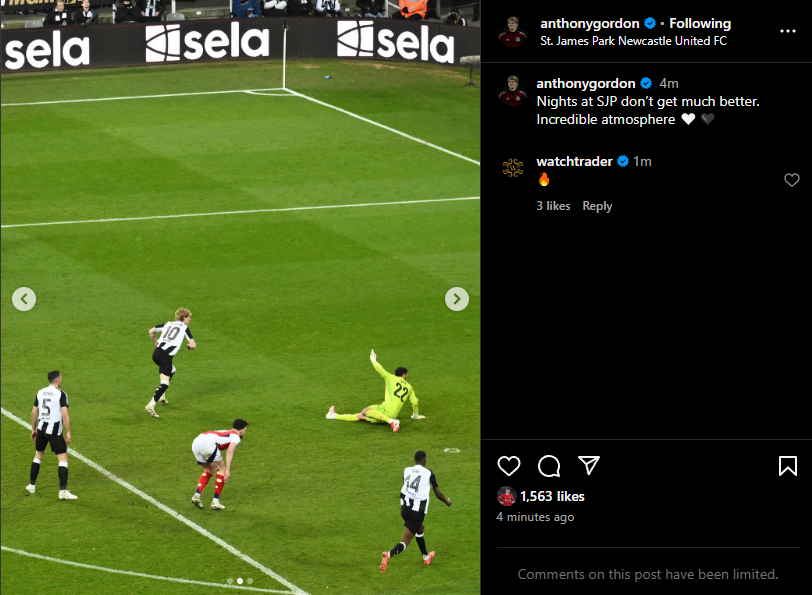Screen dimensions: 812x595
Task: Open the watchtrader username link
Action: pos(574,162)
